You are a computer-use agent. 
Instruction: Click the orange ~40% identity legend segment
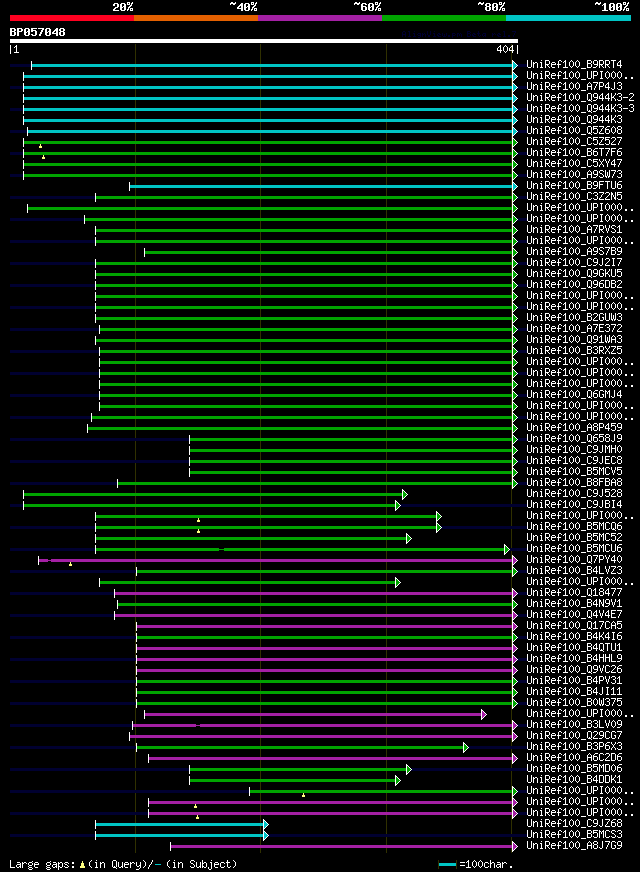(x=196, y=18)
